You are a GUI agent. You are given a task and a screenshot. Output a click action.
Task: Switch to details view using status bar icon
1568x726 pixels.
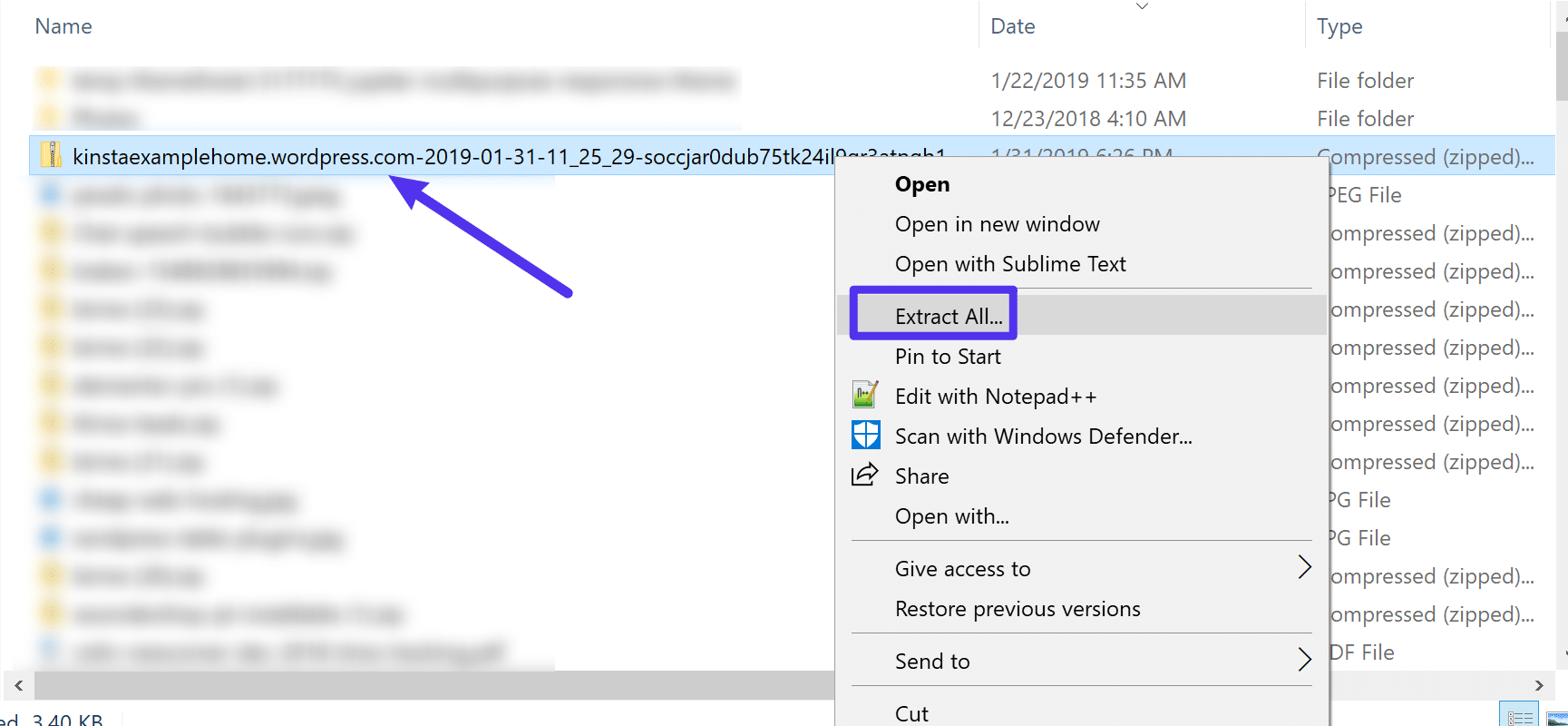1519,716
